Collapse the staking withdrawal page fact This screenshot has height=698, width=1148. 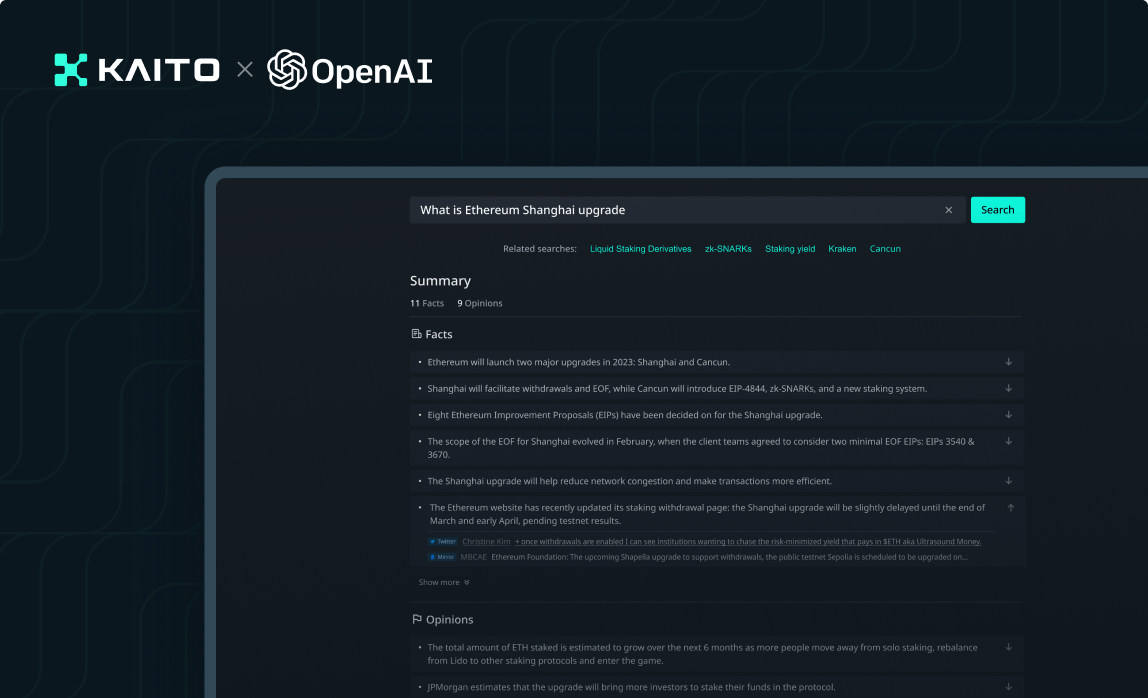(1010, 508)
